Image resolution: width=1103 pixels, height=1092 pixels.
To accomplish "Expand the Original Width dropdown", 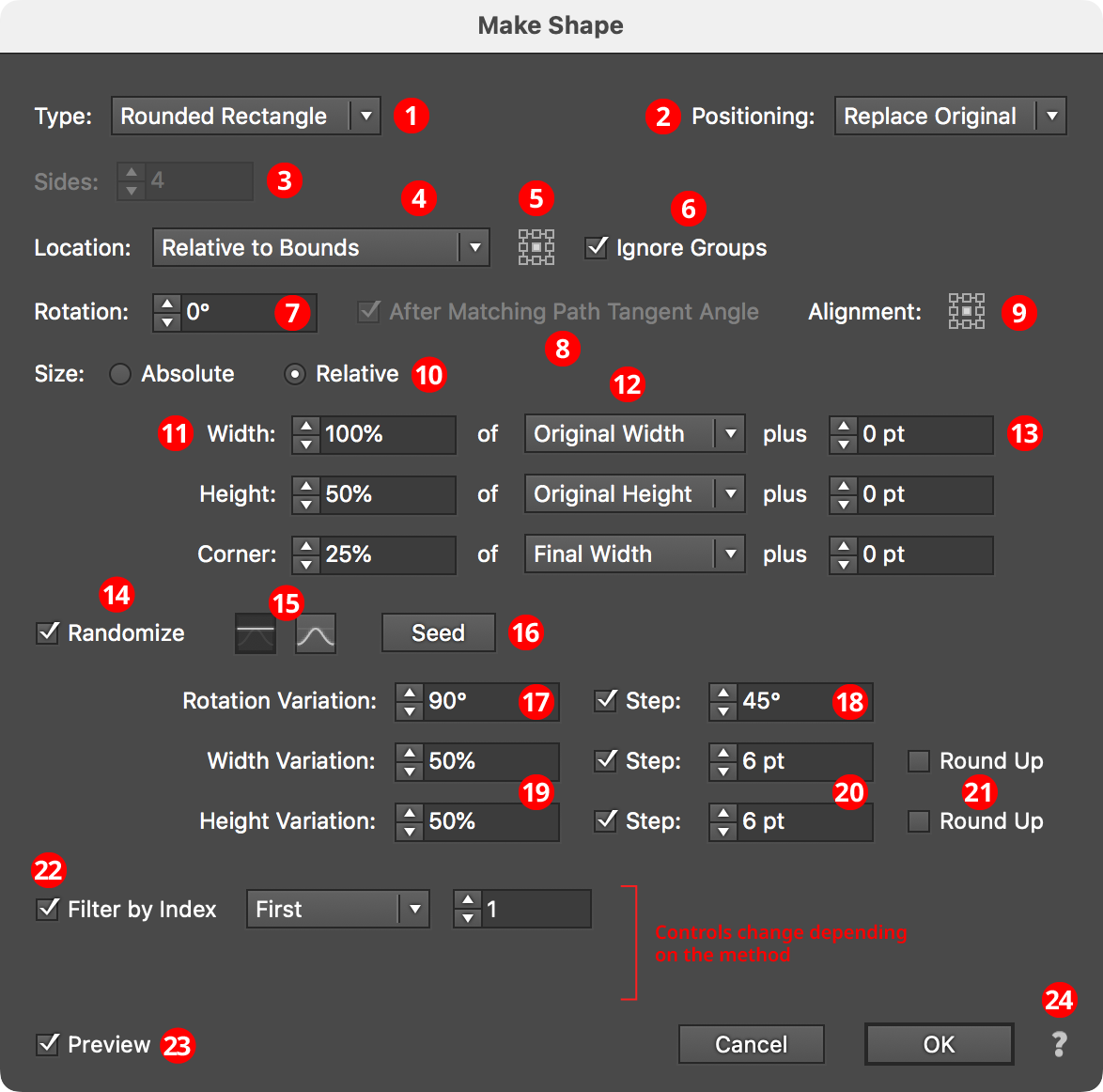I will (634, 433).
